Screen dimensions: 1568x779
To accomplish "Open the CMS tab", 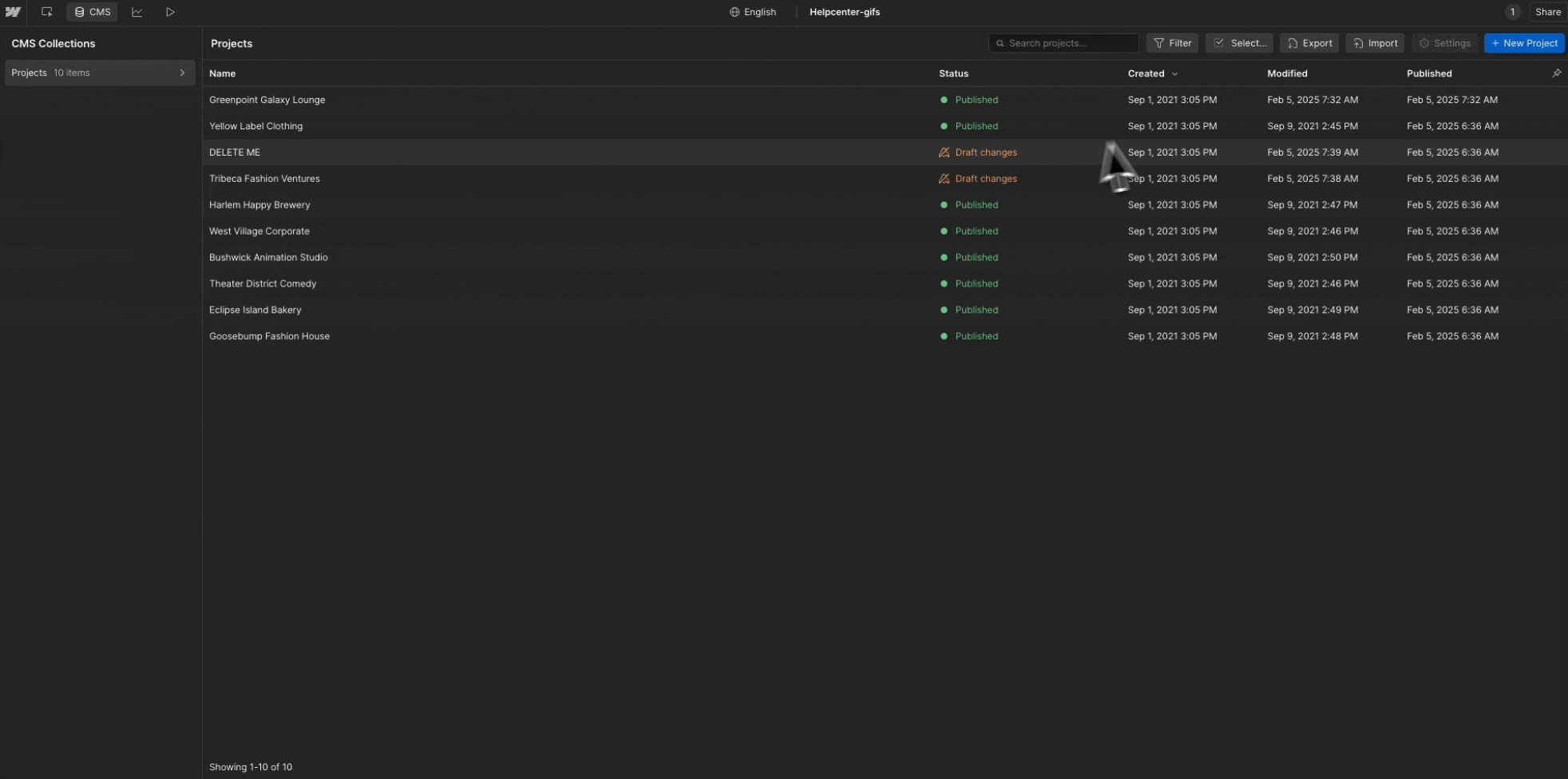I will 92,12.
